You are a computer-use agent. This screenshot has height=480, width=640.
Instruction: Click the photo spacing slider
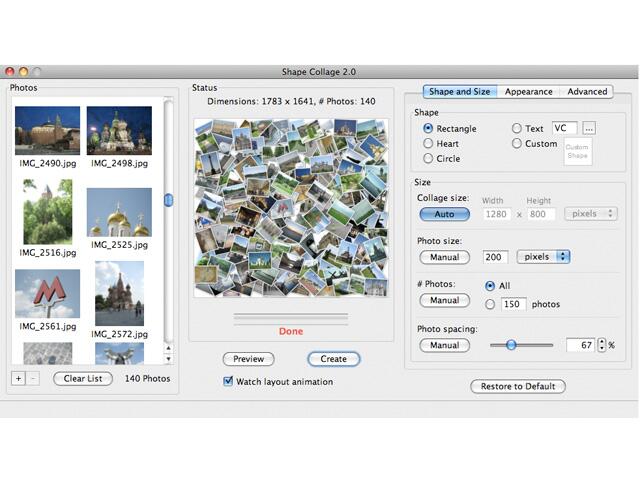(520, 345)
